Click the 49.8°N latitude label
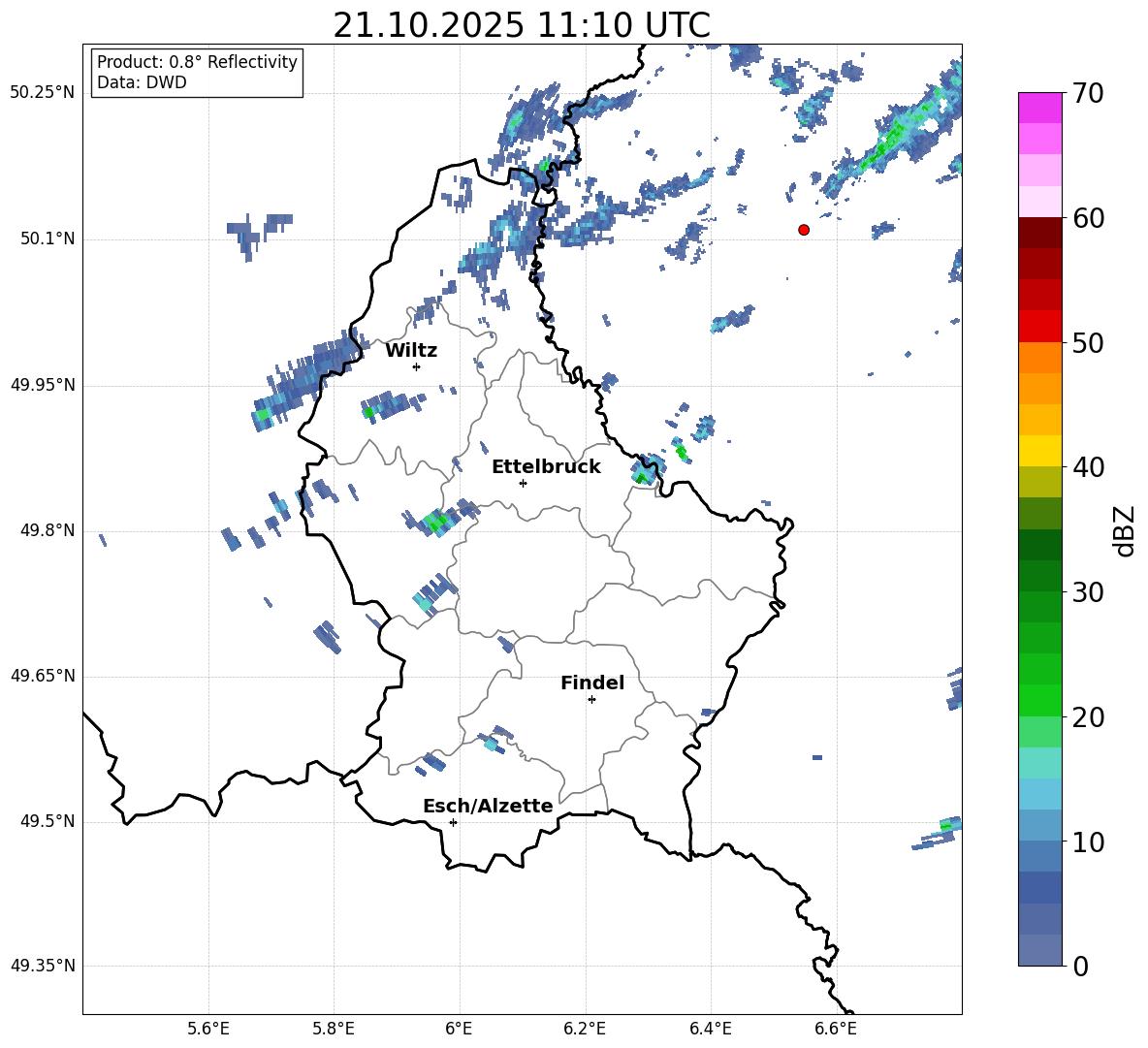 point(48,530)
